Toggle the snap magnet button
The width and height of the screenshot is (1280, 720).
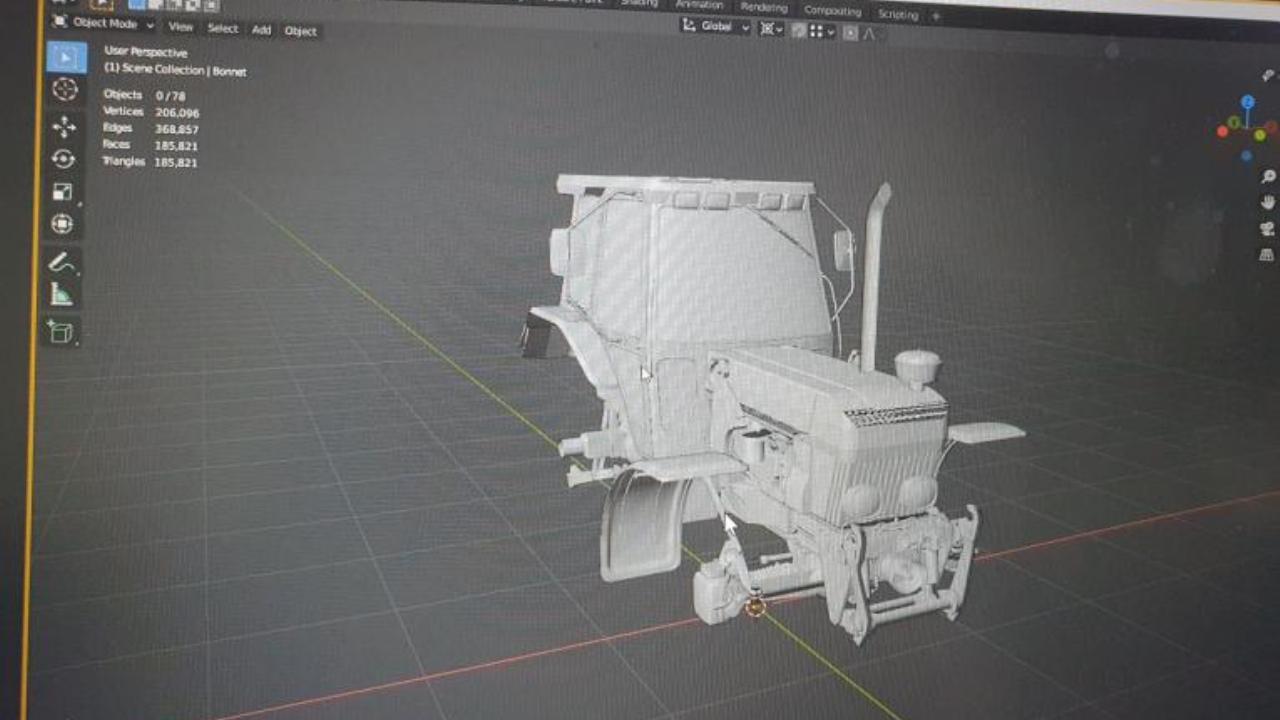pyautogui.click(x=798, y=31)
